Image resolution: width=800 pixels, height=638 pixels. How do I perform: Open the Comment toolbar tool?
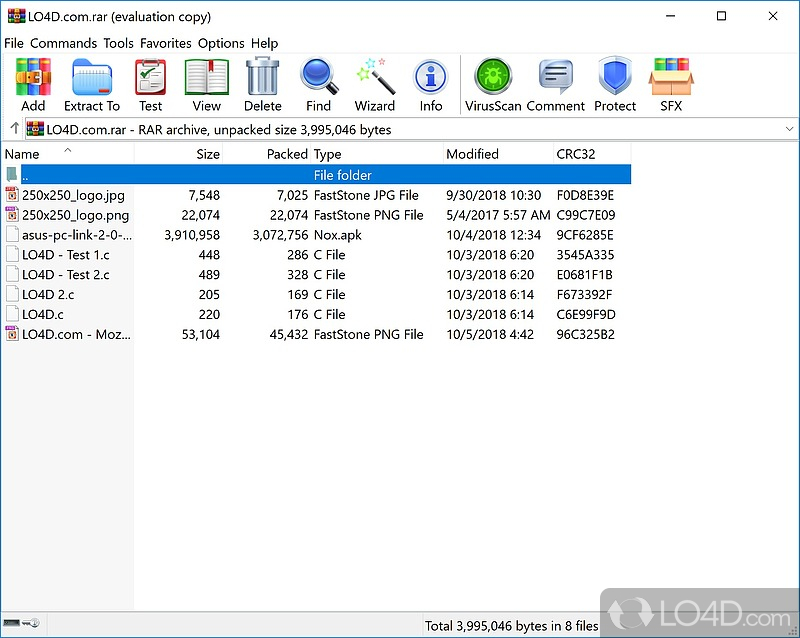(556, 84)
